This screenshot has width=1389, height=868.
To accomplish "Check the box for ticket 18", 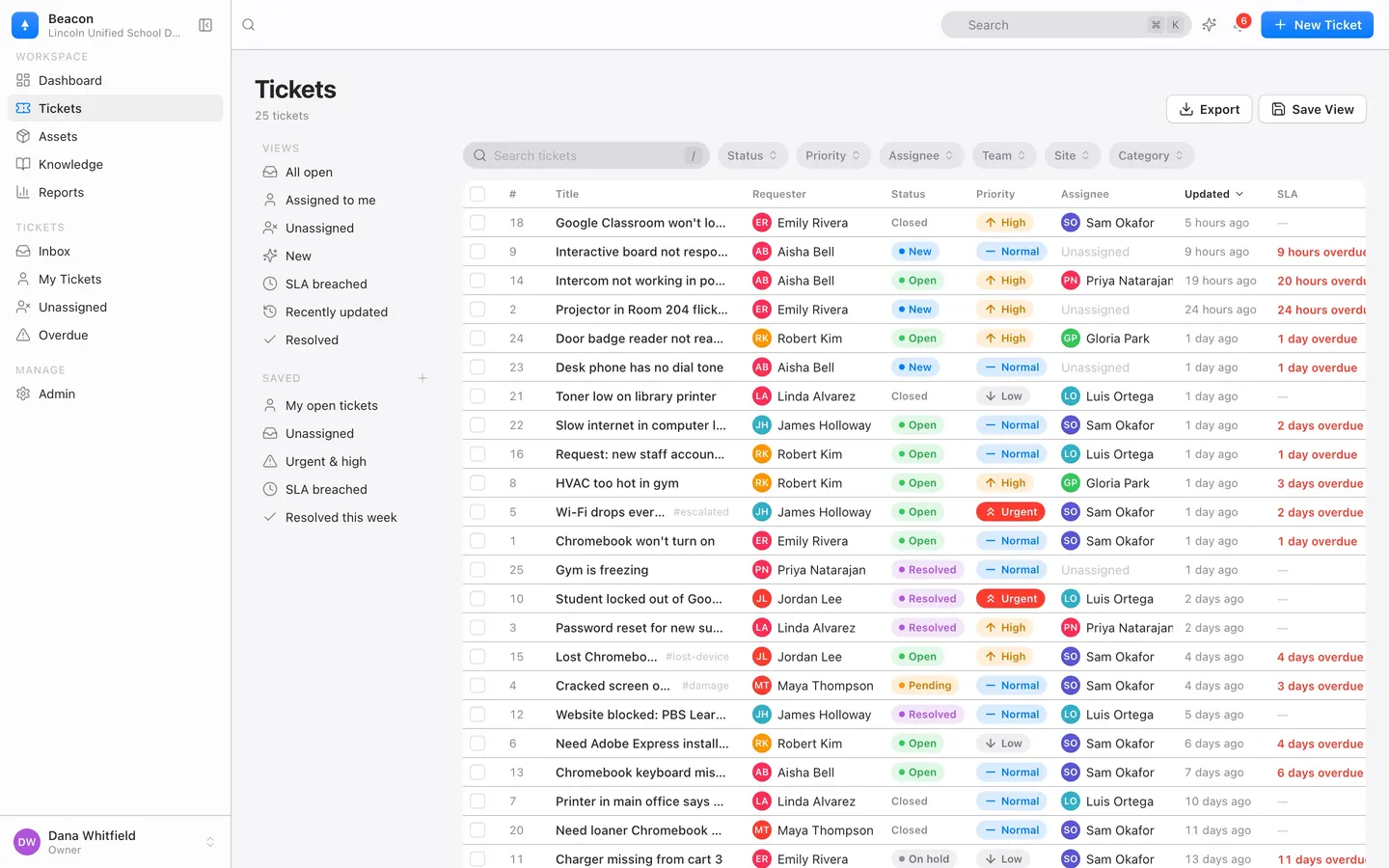I will click(x=477, y=223).
